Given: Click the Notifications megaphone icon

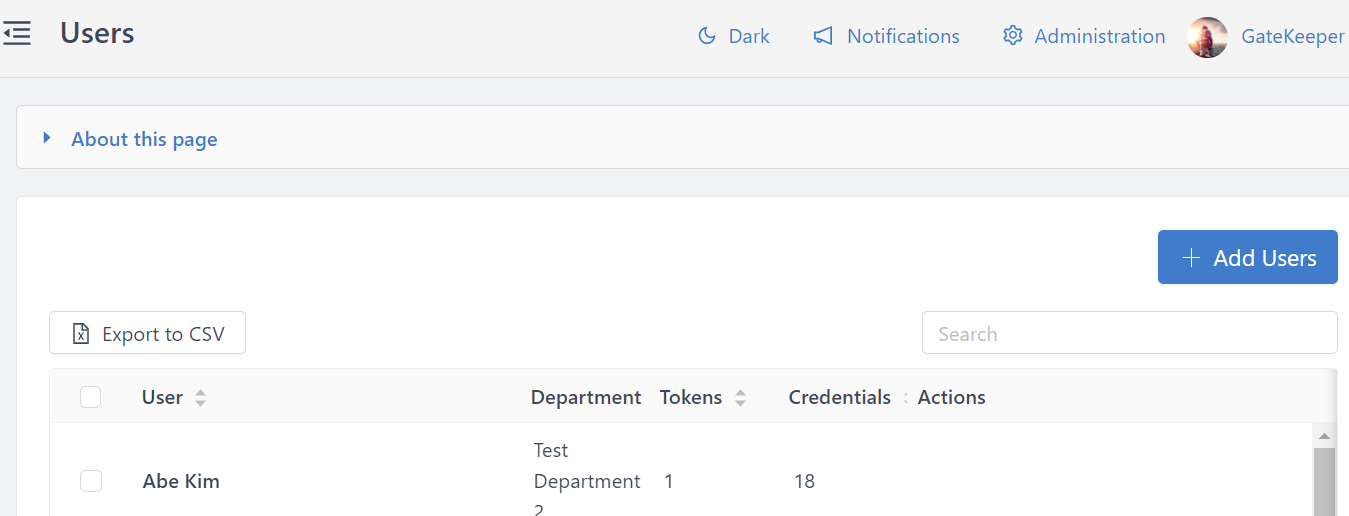Looking at the screenshot, I should 823,36.
